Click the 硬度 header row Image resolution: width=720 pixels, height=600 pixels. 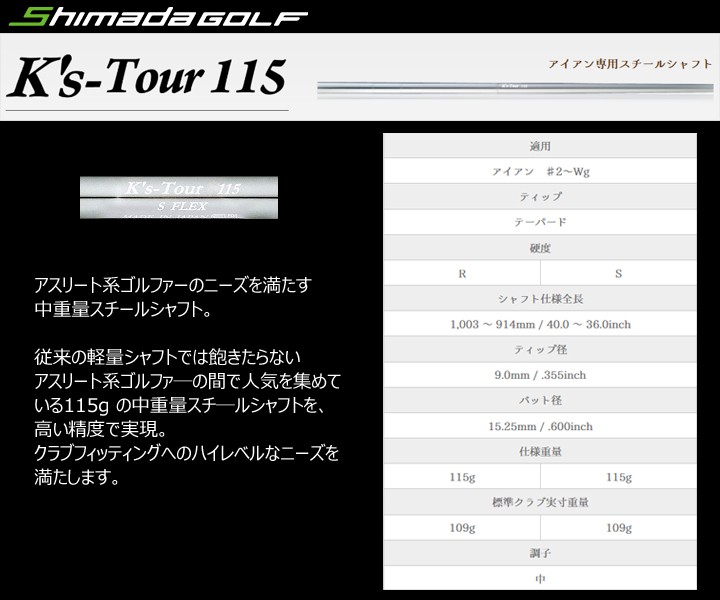coord(540,247)
